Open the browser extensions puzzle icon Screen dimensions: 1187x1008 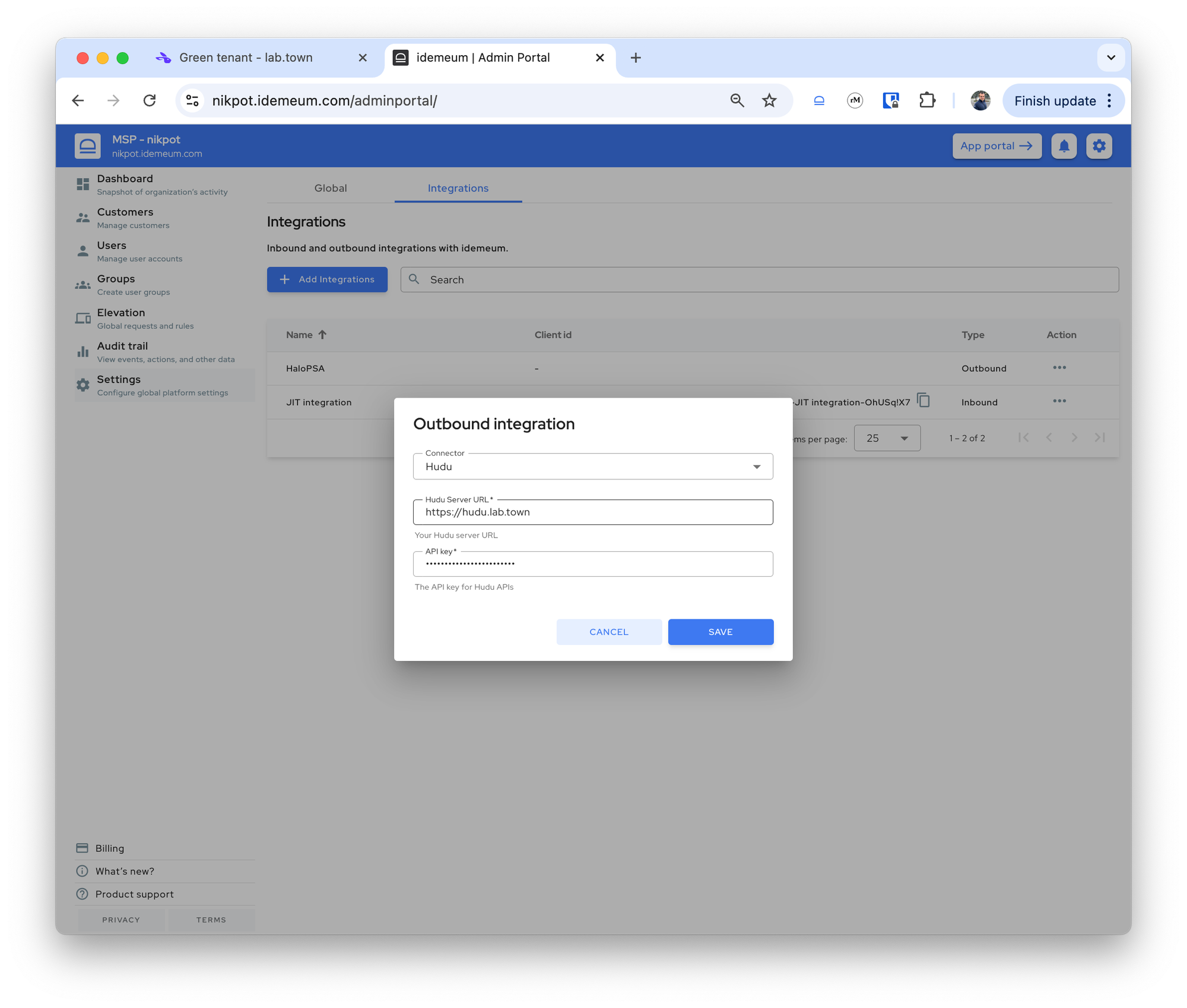[x=926, y=101]
